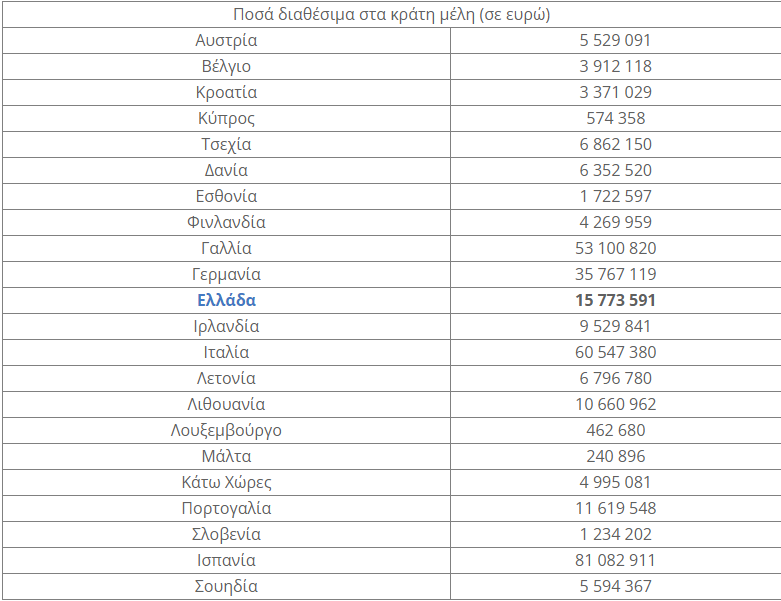The image size is (781, 601).
Task: Select the Φινλανδία country cell
Action: click(x=226, y=223)
